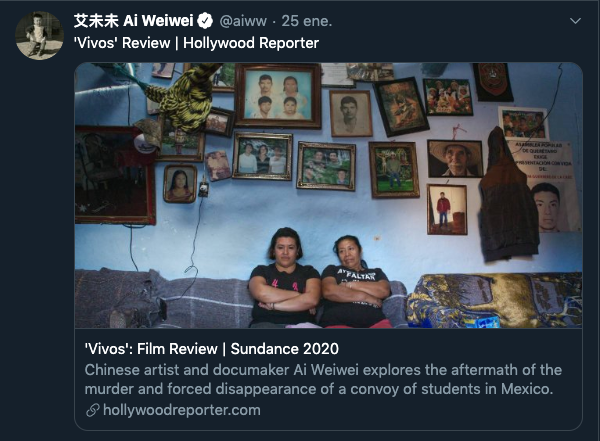This screenshot has height=441, width=600.
Task: Click the 'Vivos': Film Review card headline
Action: click(x=212, y=349)
